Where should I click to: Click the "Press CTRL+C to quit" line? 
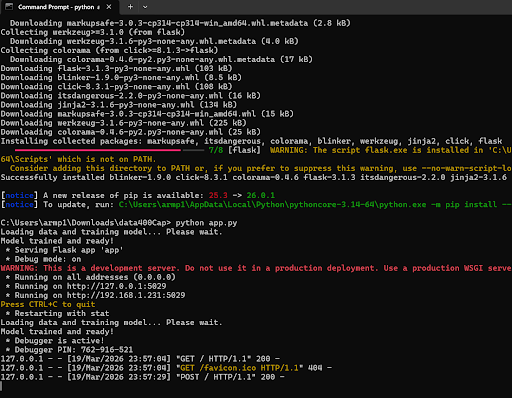tap(48, 304)
